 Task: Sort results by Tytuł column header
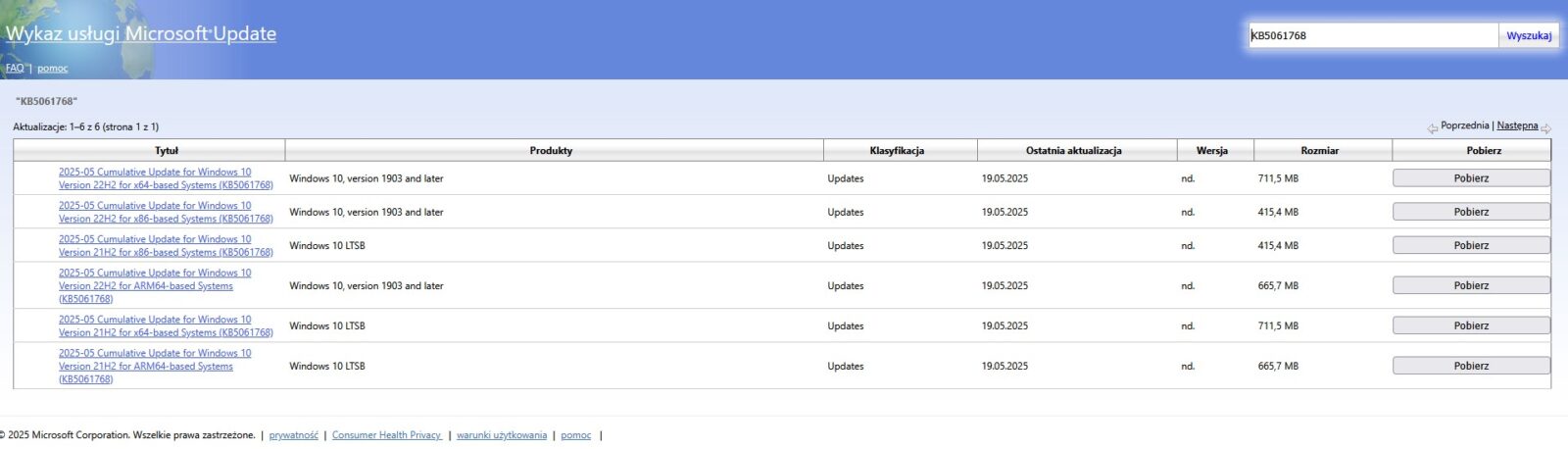tap(167, 151)
